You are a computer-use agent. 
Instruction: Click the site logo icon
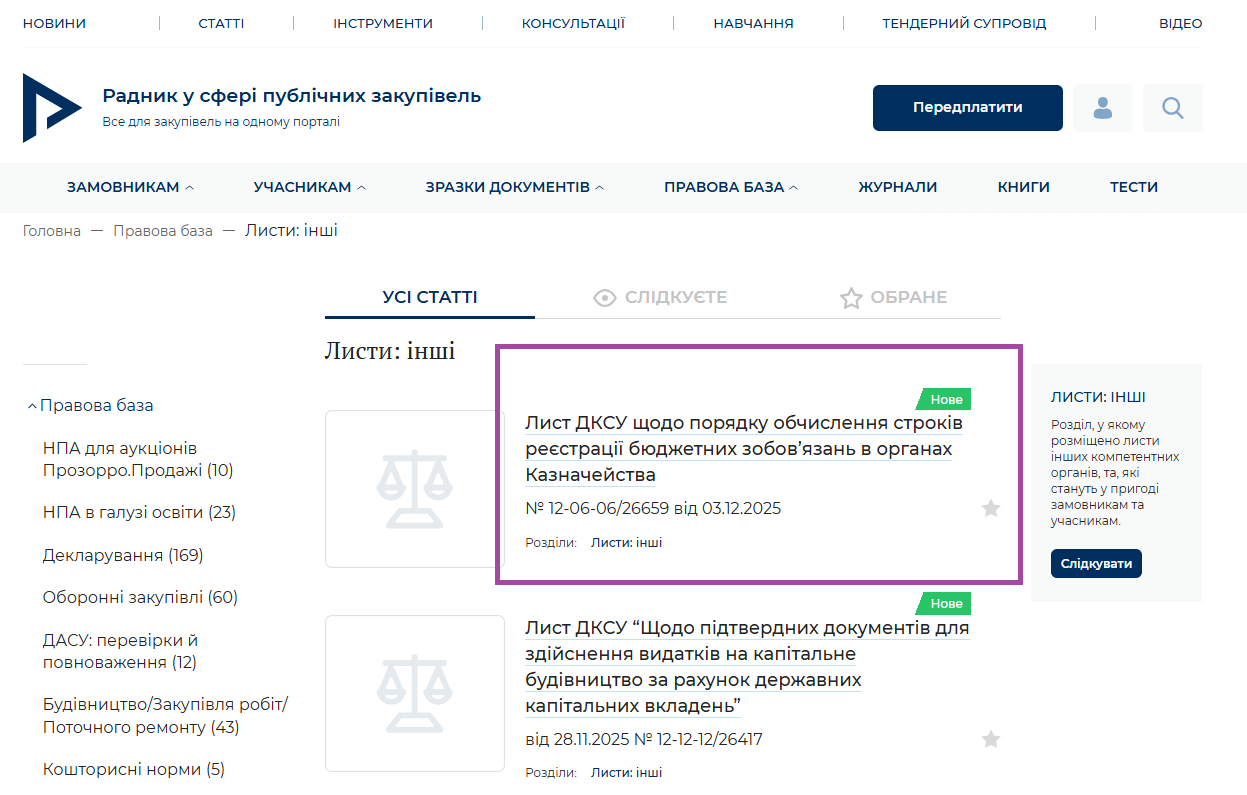tap(50, 108)
